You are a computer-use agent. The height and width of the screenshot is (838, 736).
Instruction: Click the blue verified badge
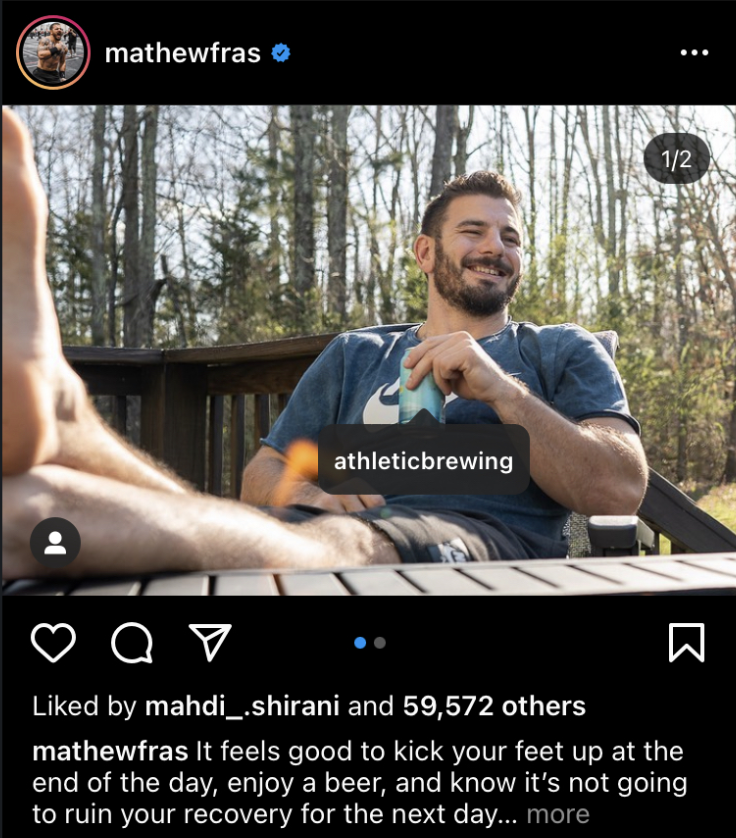click(281, 53)
